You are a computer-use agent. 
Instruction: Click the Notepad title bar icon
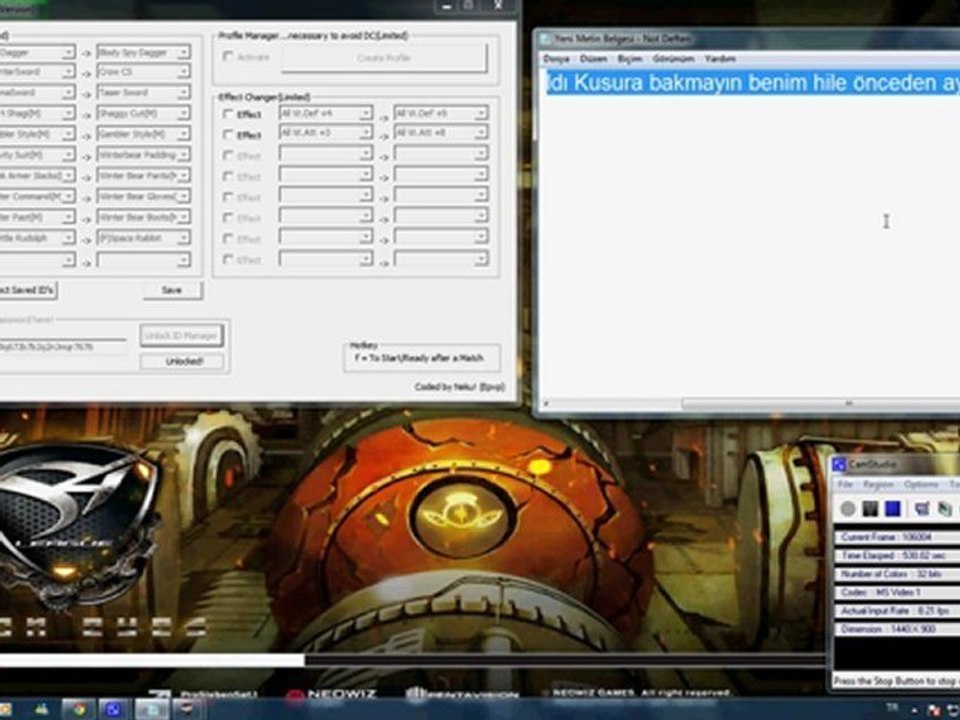coord(544,39)
